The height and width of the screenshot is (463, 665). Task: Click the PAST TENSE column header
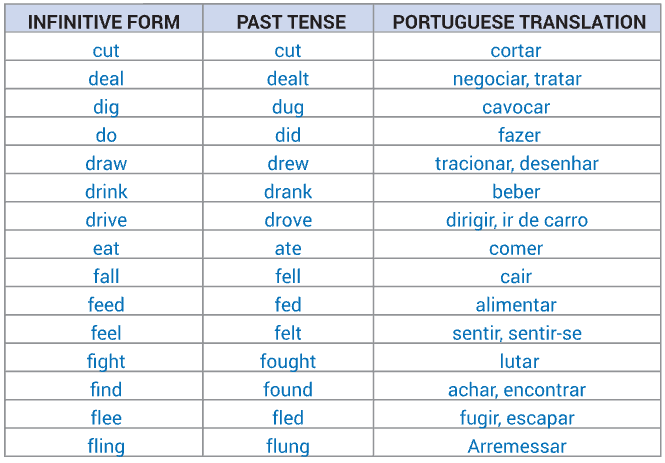point(291,22)
